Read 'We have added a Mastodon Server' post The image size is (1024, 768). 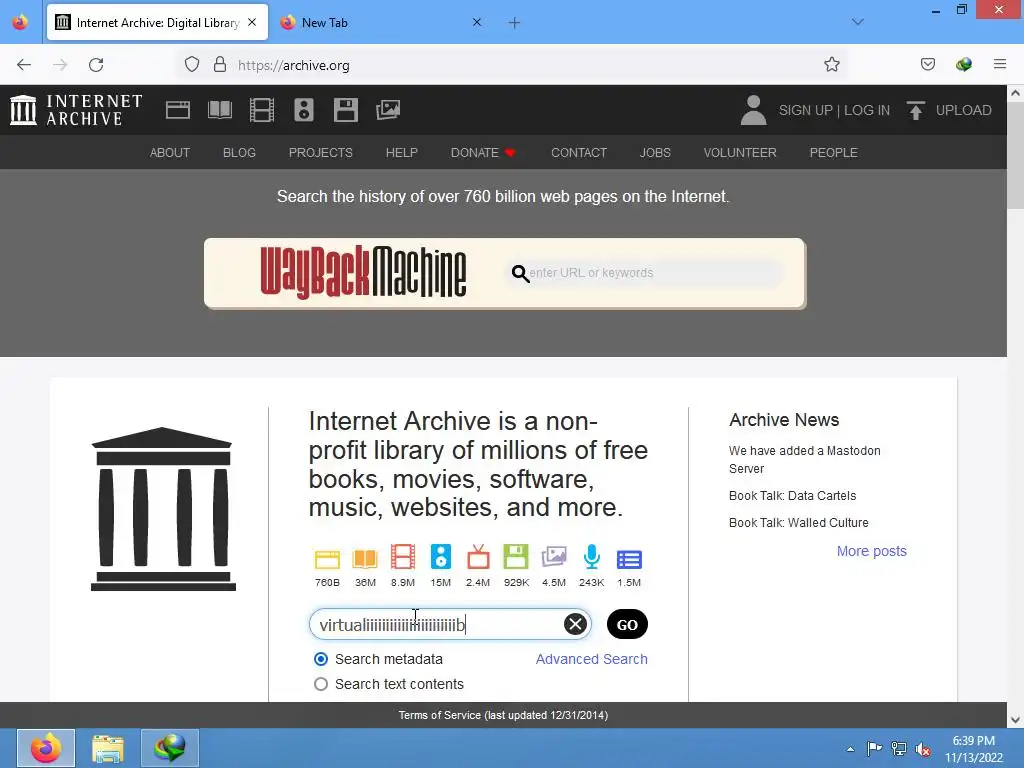[x=805, y=459]
